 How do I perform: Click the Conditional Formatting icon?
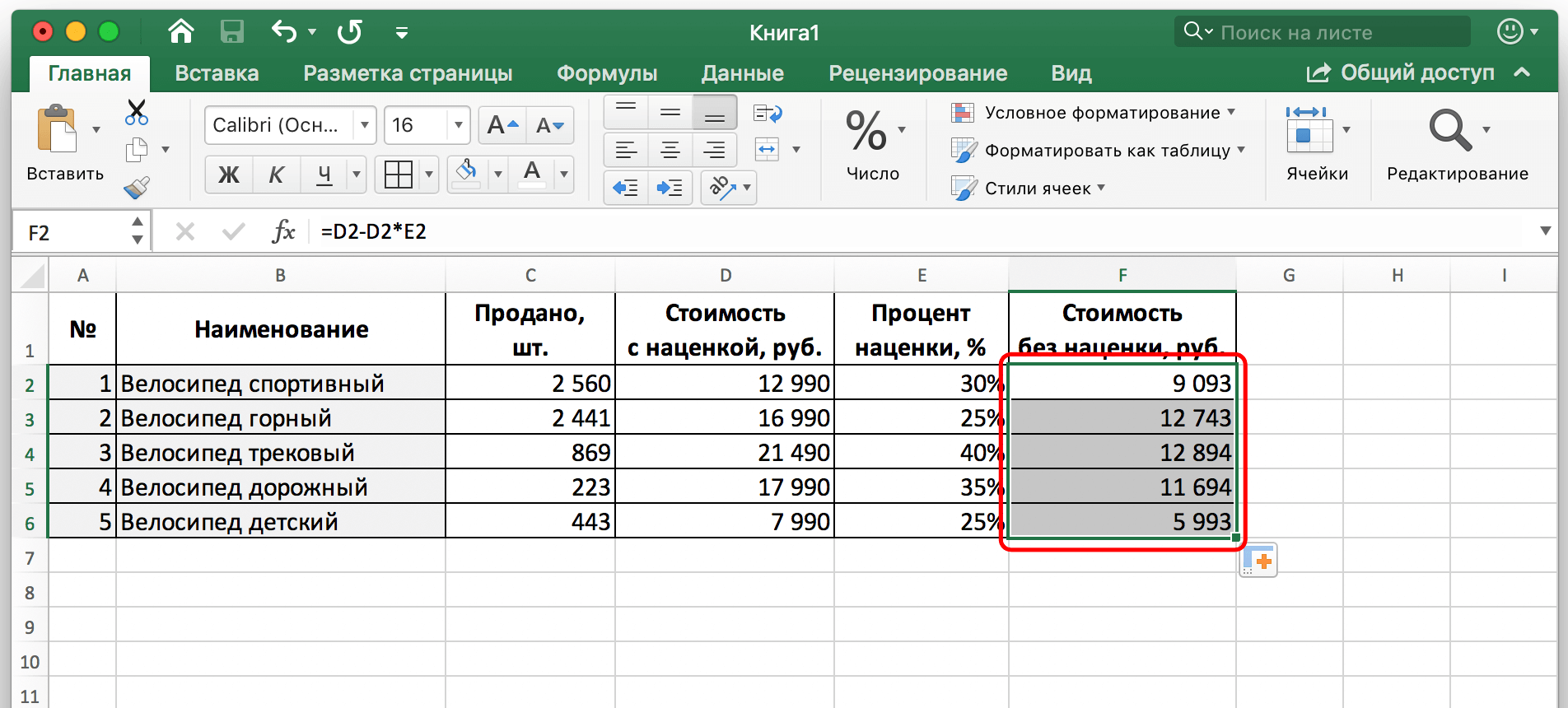coord(963,113)
